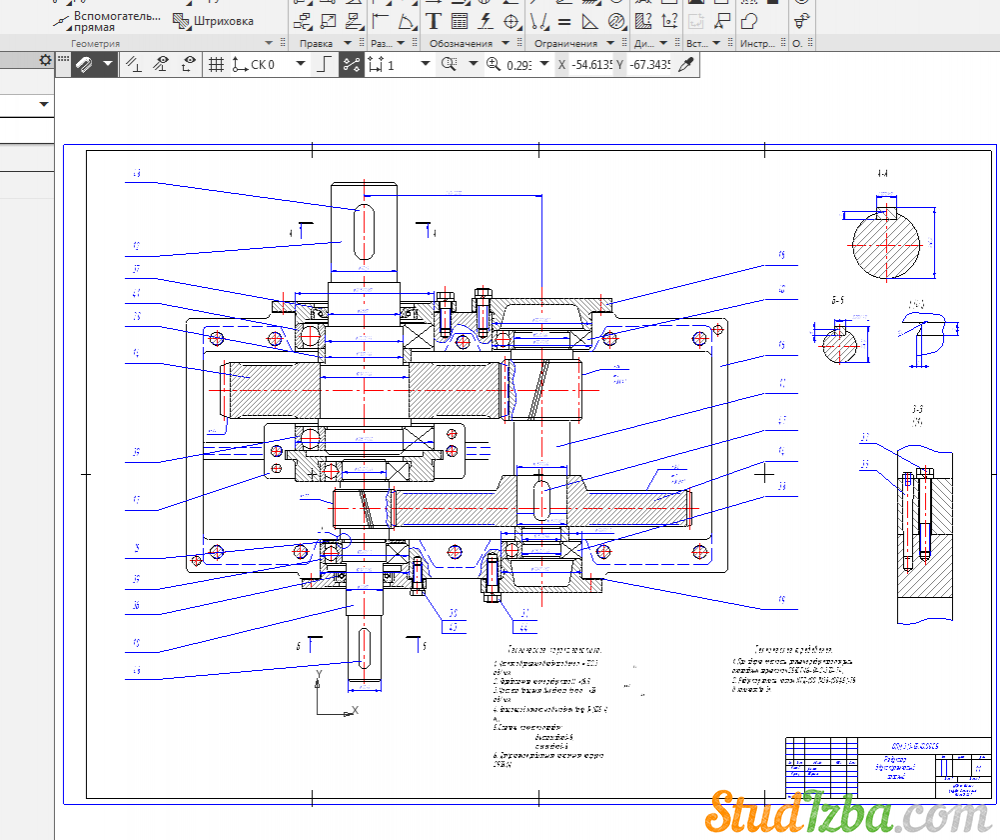1000x840 pixels.
Task: Open the Обозначения panel label
Action: click(461, 44)
